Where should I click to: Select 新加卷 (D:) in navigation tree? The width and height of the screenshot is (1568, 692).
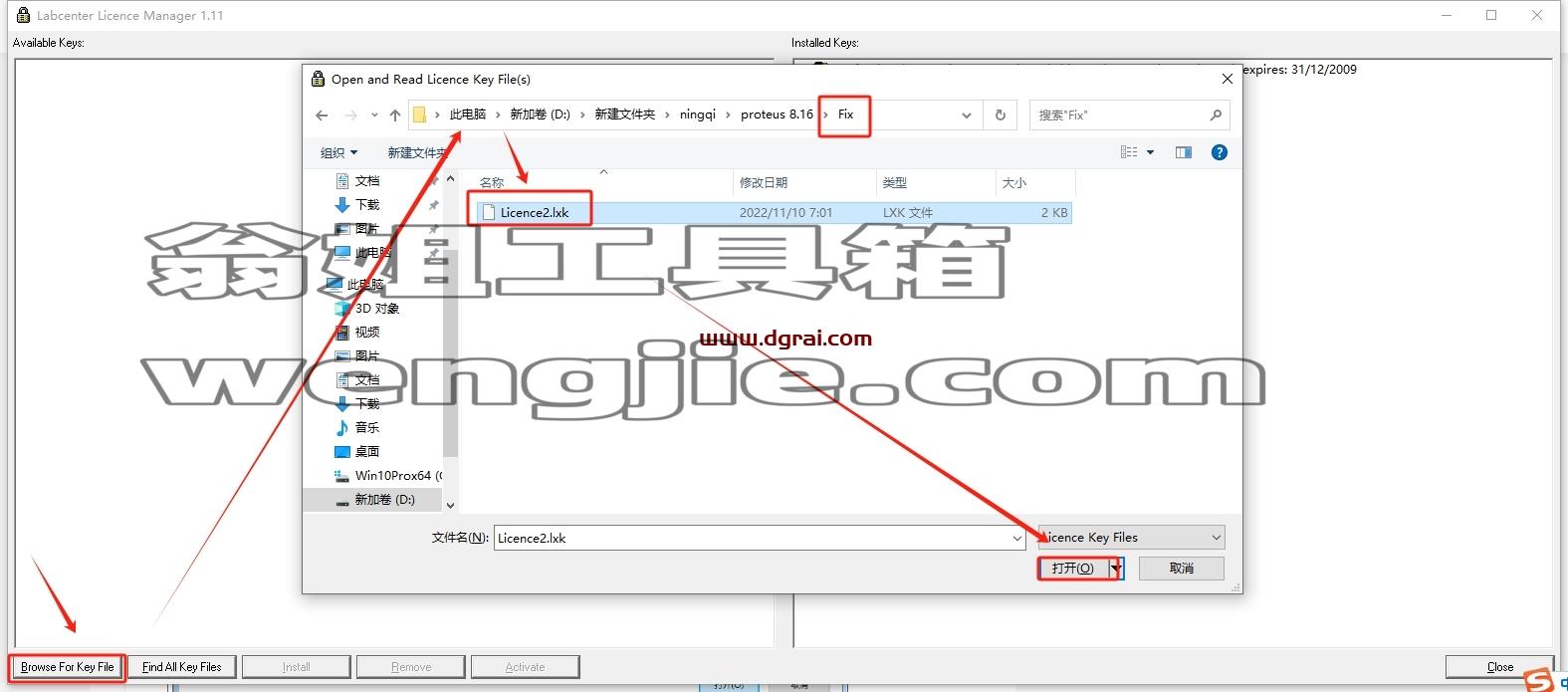point(384,500)
